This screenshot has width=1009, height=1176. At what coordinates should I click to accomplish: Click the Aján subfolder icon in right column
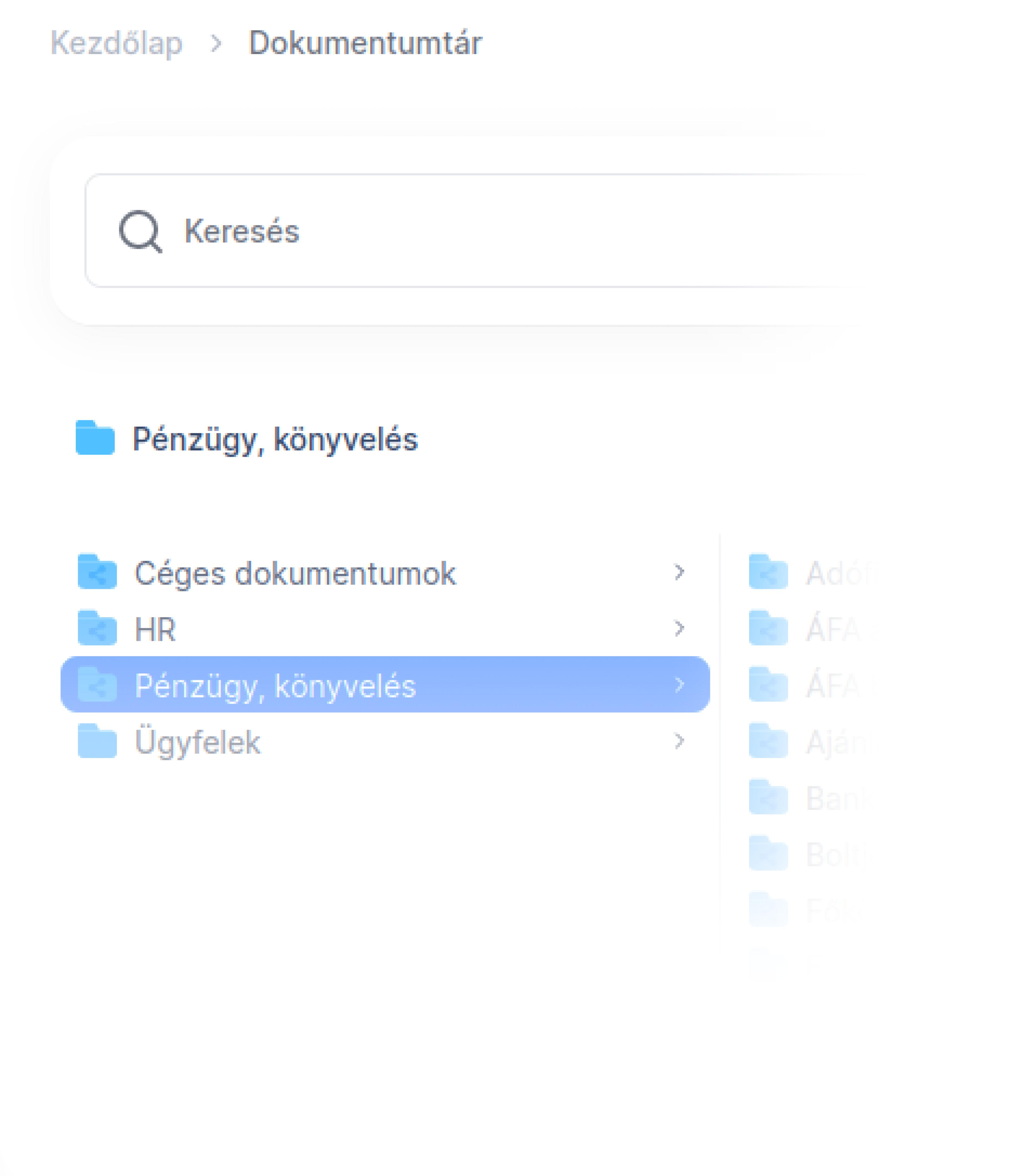pyautogui.click(x=768, y=741)
